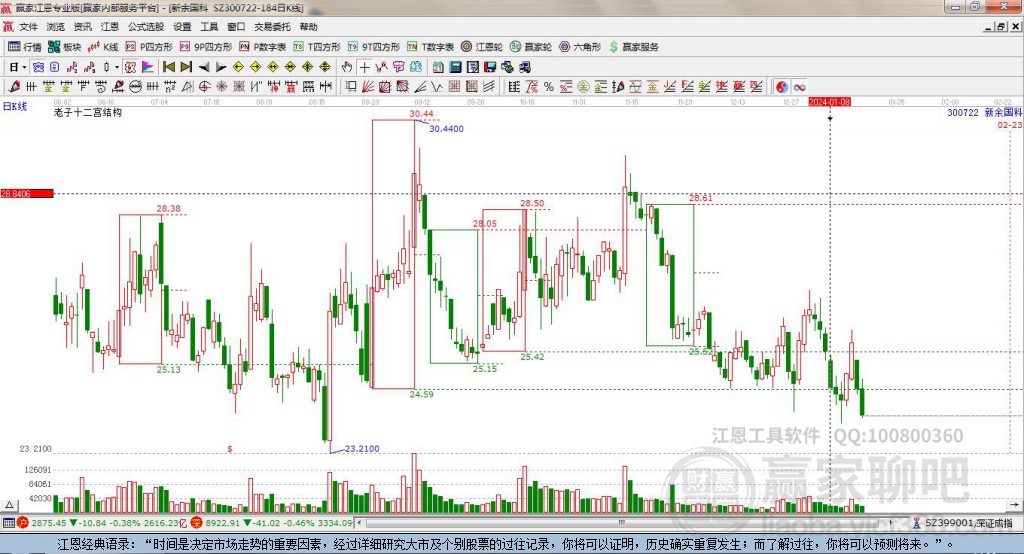Open the 工具 menu
Image resolution: width=1024 pixels, height=554 pixels.
[209, 27]
